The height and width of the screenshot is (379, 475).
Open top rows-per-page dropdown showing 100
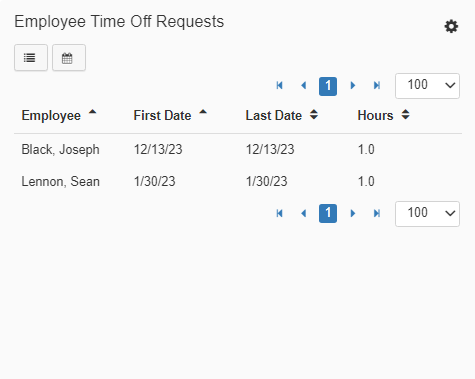pyautogui.click(x=427, y=86)
